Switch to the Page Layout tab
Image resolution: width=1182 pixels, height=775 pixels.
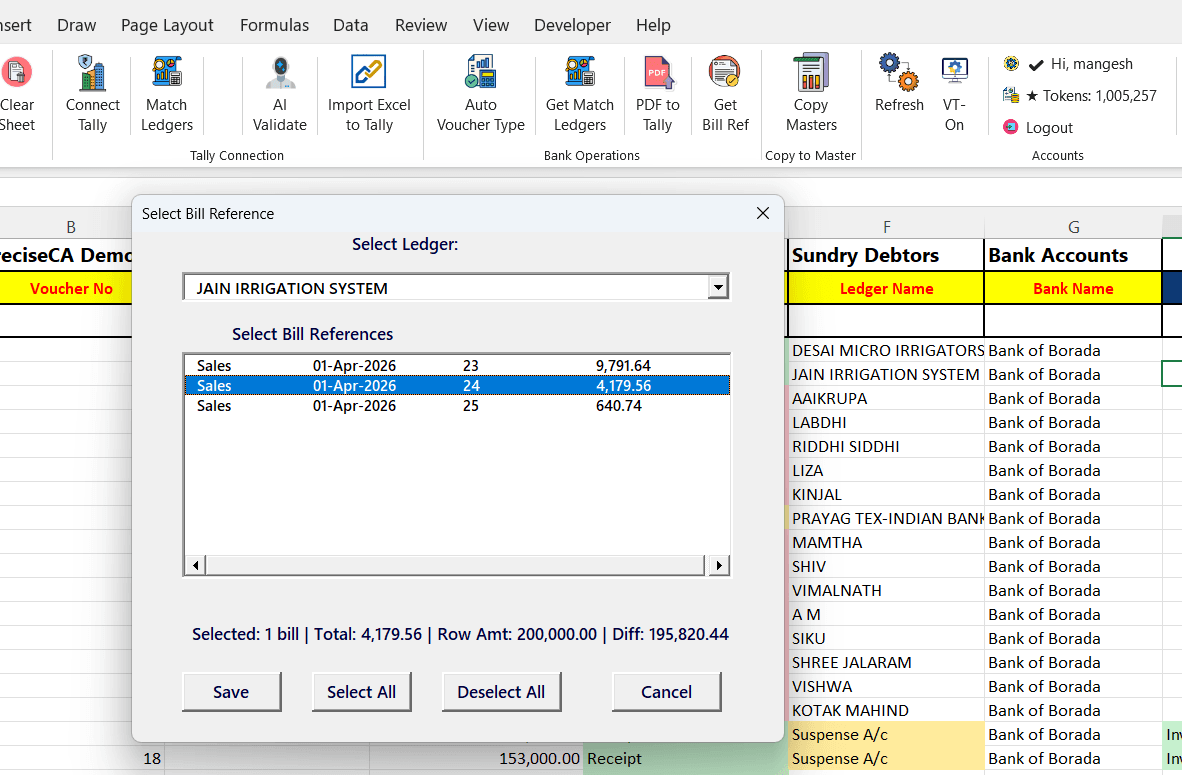167,25
